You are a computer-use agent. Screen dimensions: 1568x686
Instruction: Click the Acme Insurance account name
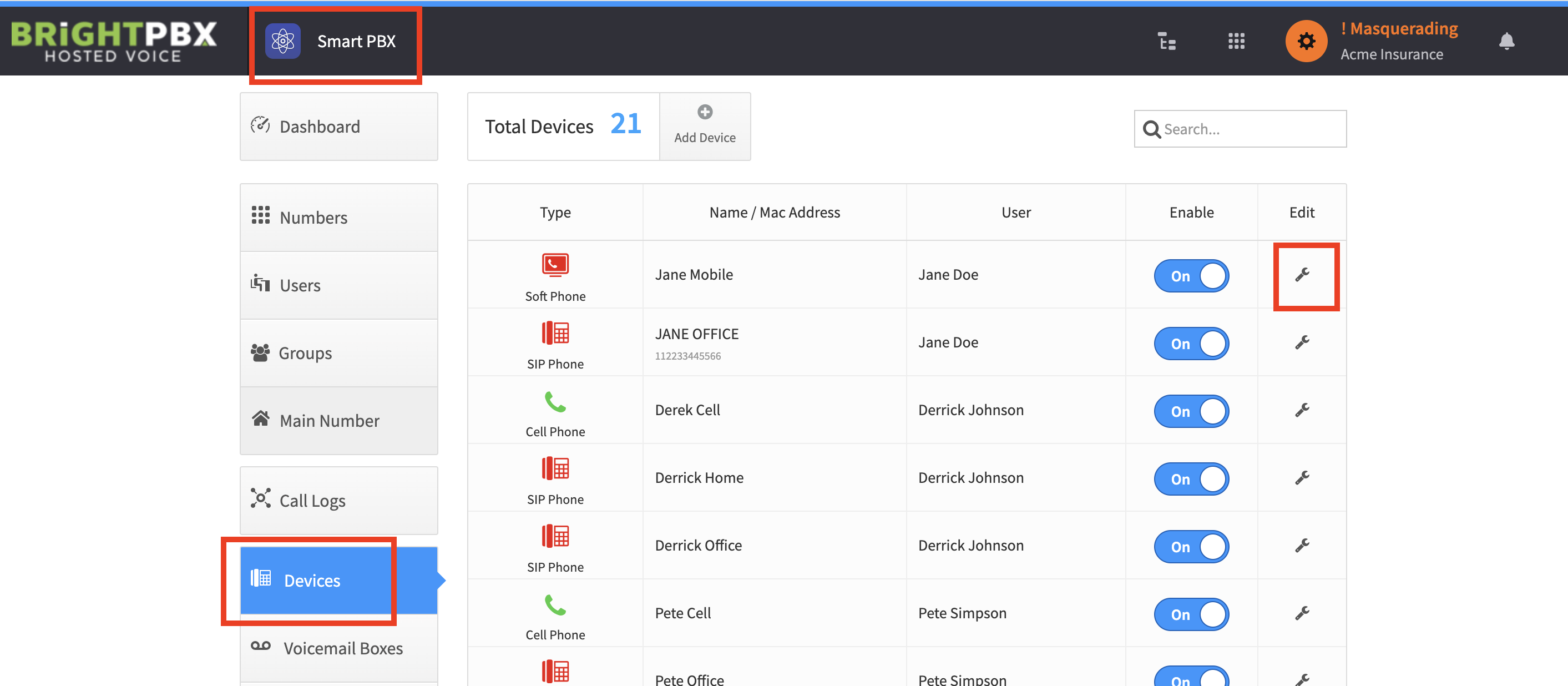point(1392,55)
